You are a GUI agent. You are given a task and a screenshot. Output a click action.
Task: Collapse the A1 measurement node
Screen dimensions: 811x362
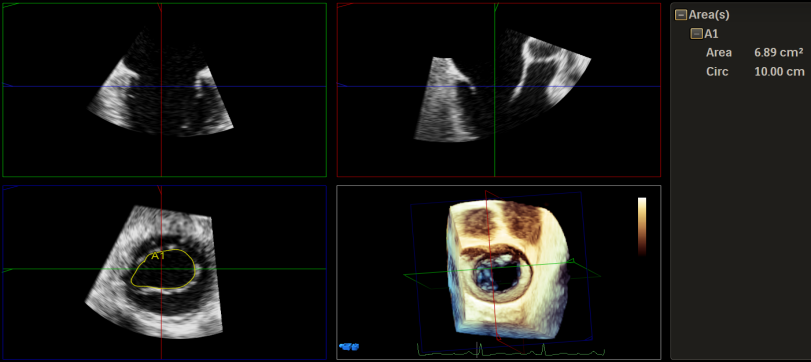(x=697, y=34)
